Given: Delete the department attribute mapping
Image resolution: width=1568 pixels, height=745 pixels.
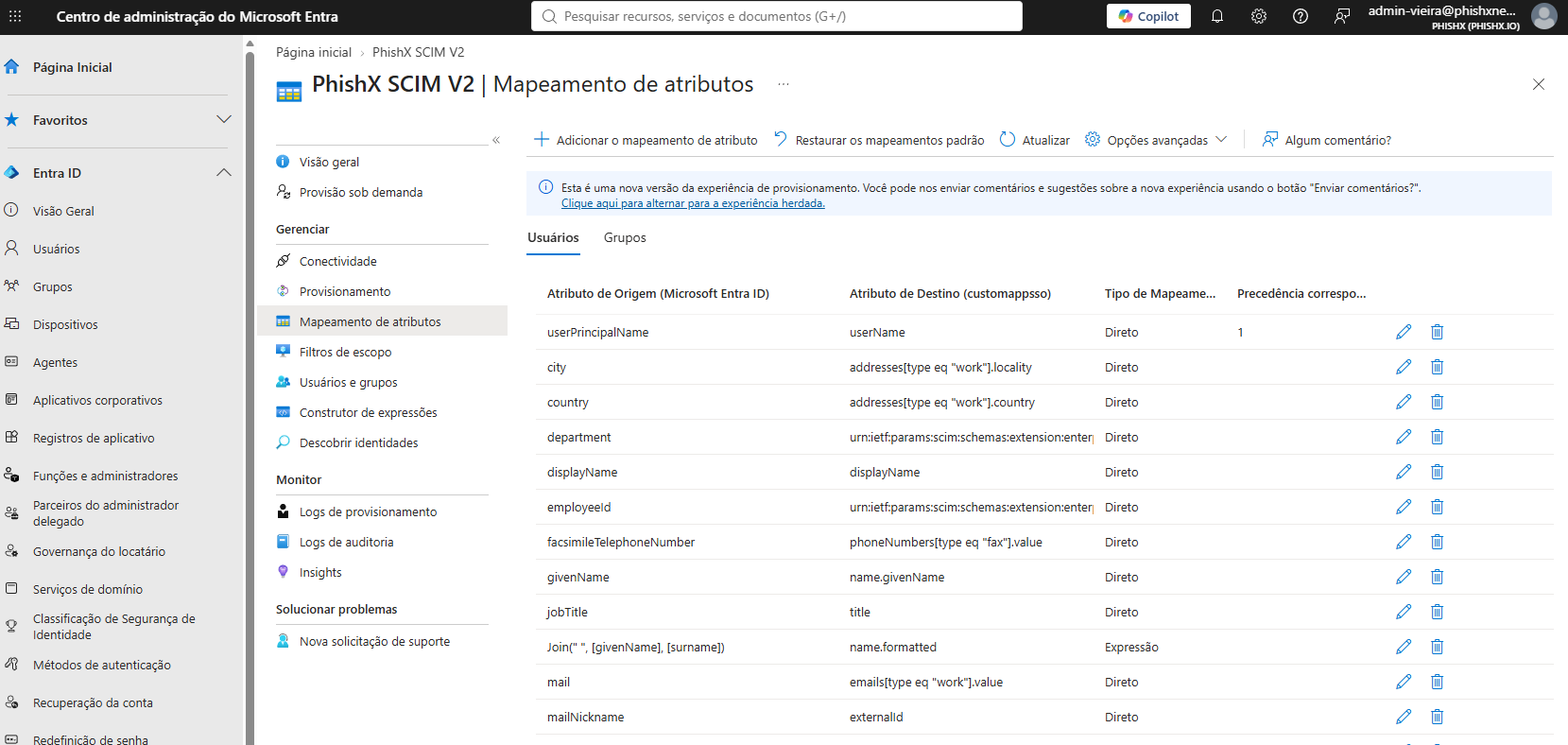Looking at the screenshot, I should [1437, 437].
